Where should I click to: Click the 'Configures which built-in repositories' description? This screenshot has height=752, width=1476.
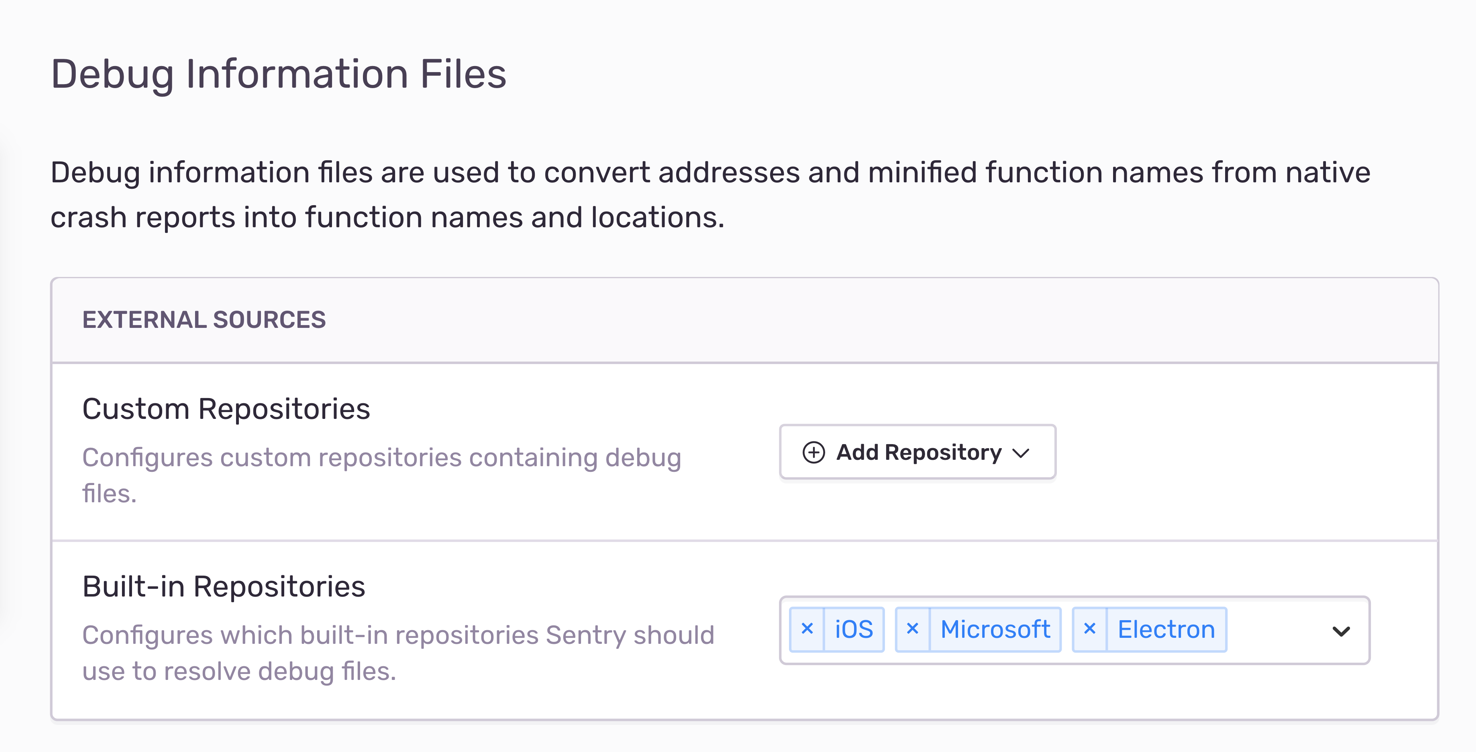(x=398, y=653)
